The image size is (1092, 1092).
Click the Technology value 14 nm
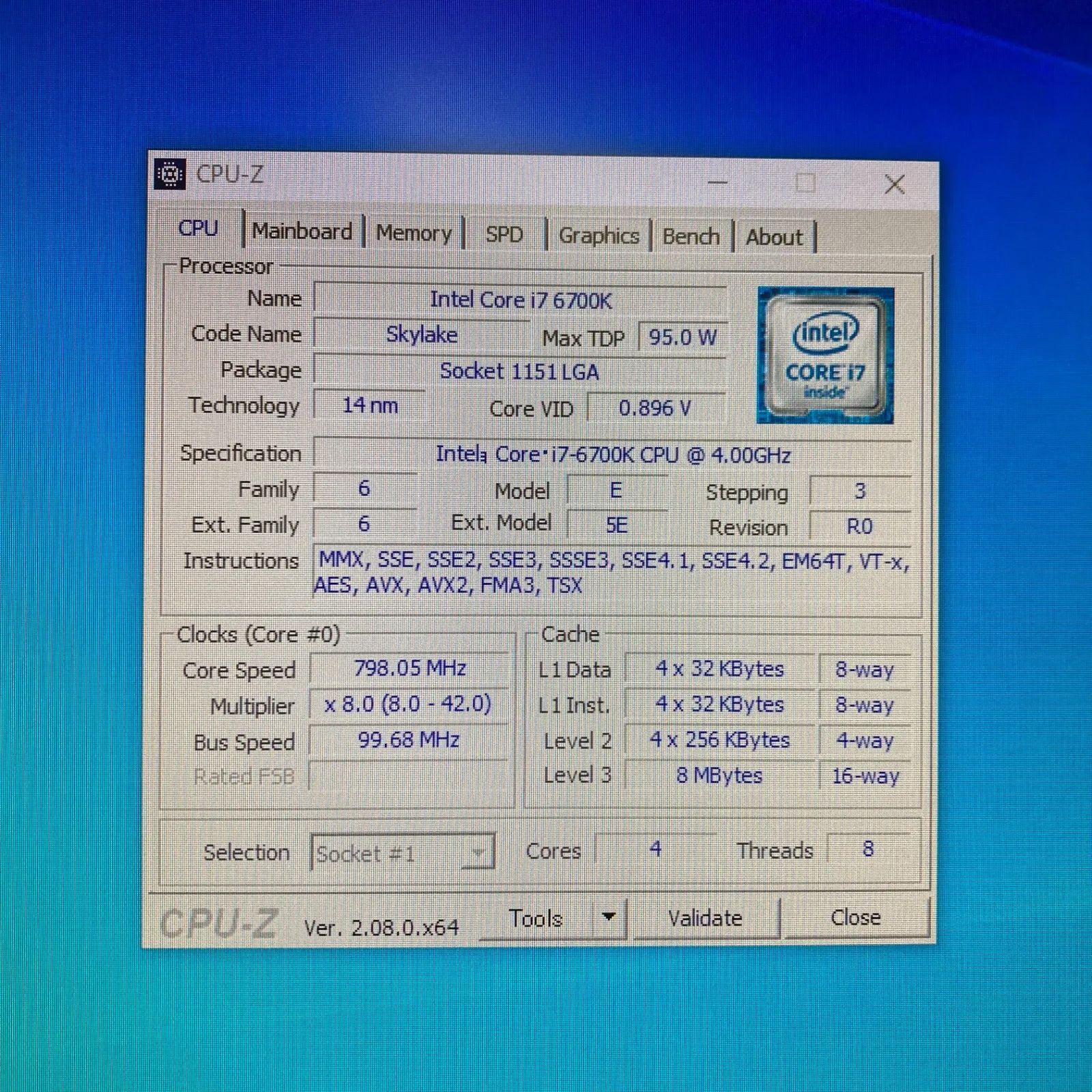369,405
